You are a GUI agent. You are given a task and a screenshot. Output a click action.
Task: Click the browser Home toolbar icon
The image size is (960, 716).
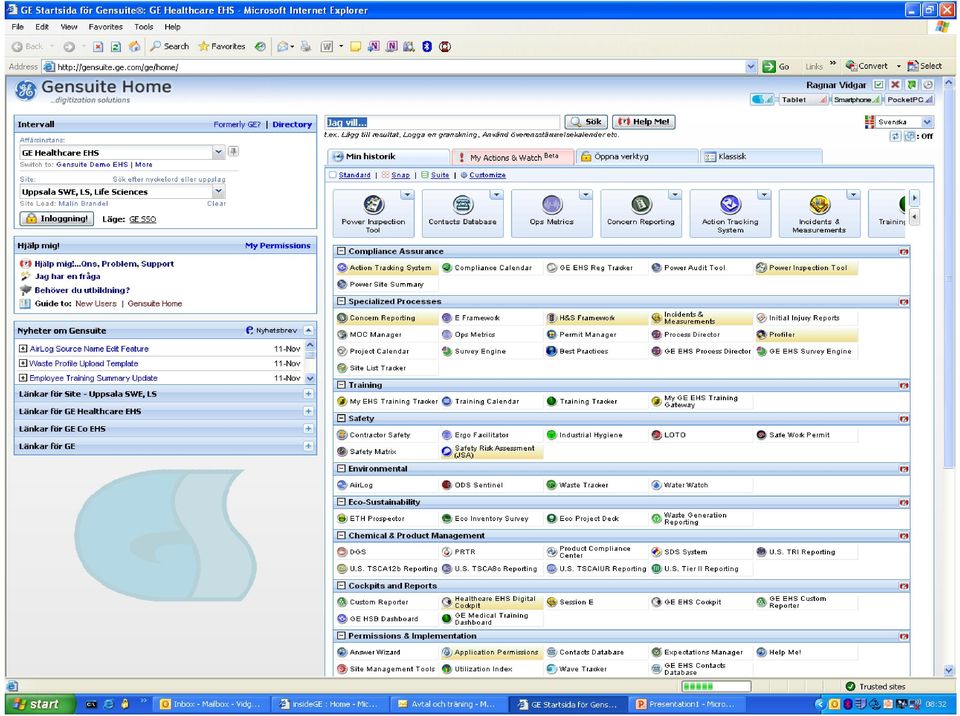point(134,47)
